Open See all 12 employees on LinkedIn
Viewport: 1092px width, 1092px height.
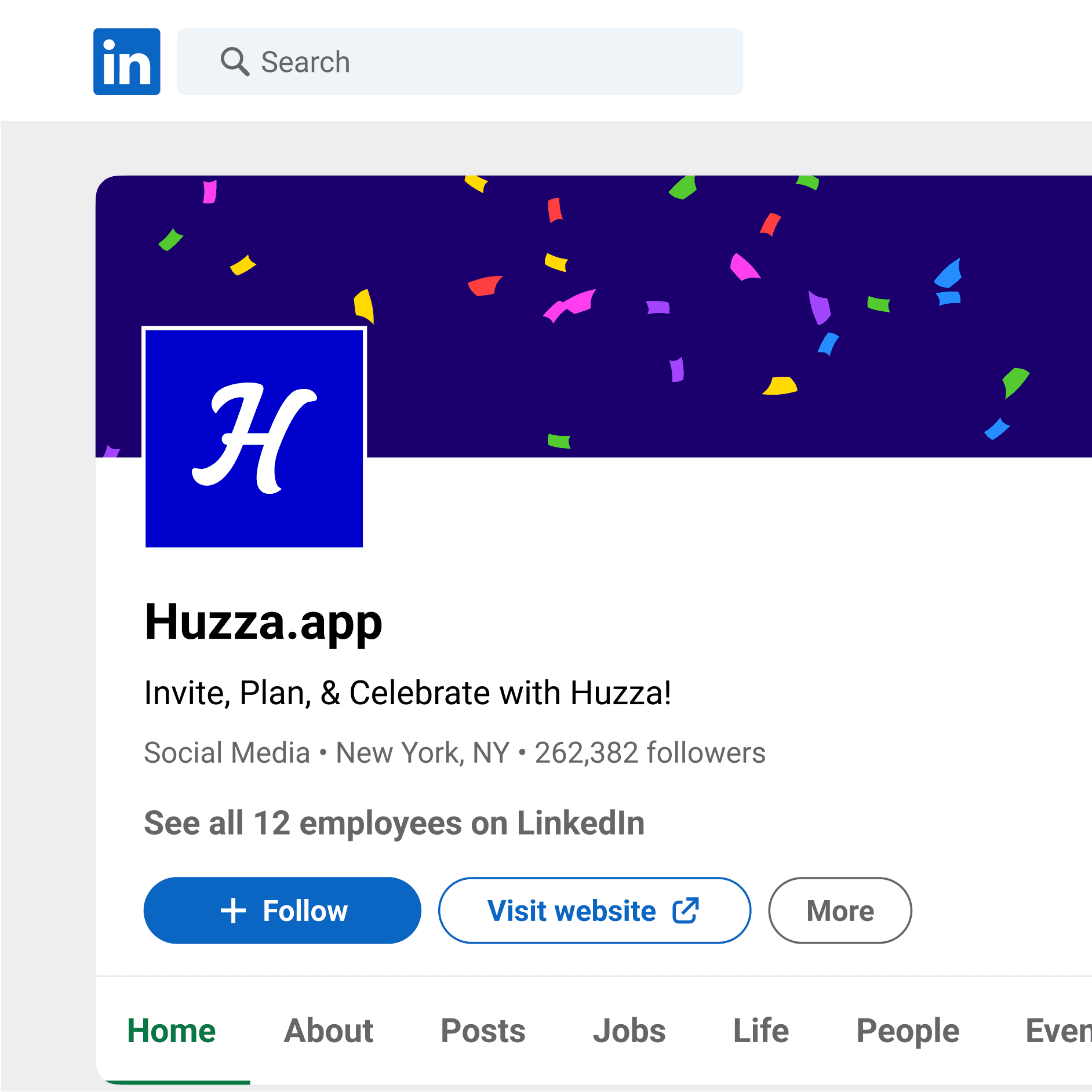click(x=394, y=823)
